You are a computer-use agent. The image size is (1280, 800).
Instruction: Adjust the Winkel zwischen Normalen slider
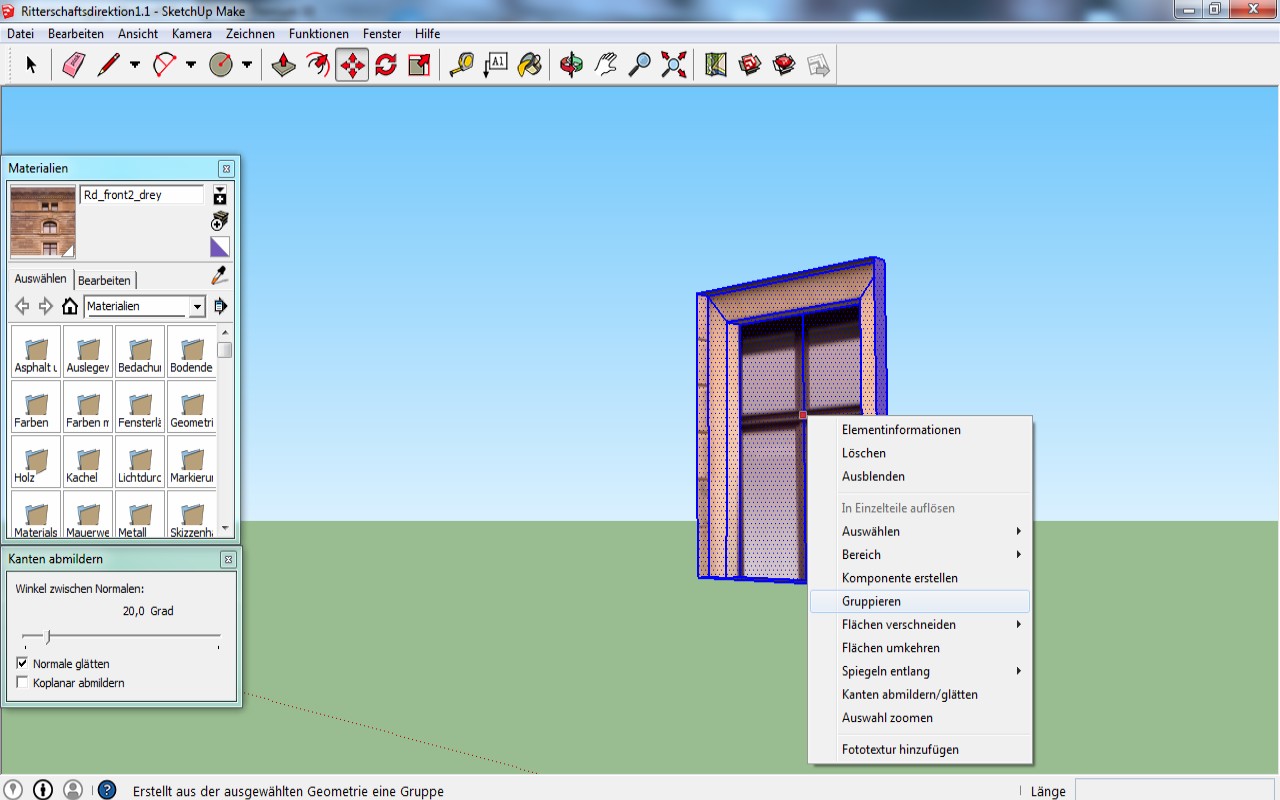pyautogui.click(x=48, y=636)
